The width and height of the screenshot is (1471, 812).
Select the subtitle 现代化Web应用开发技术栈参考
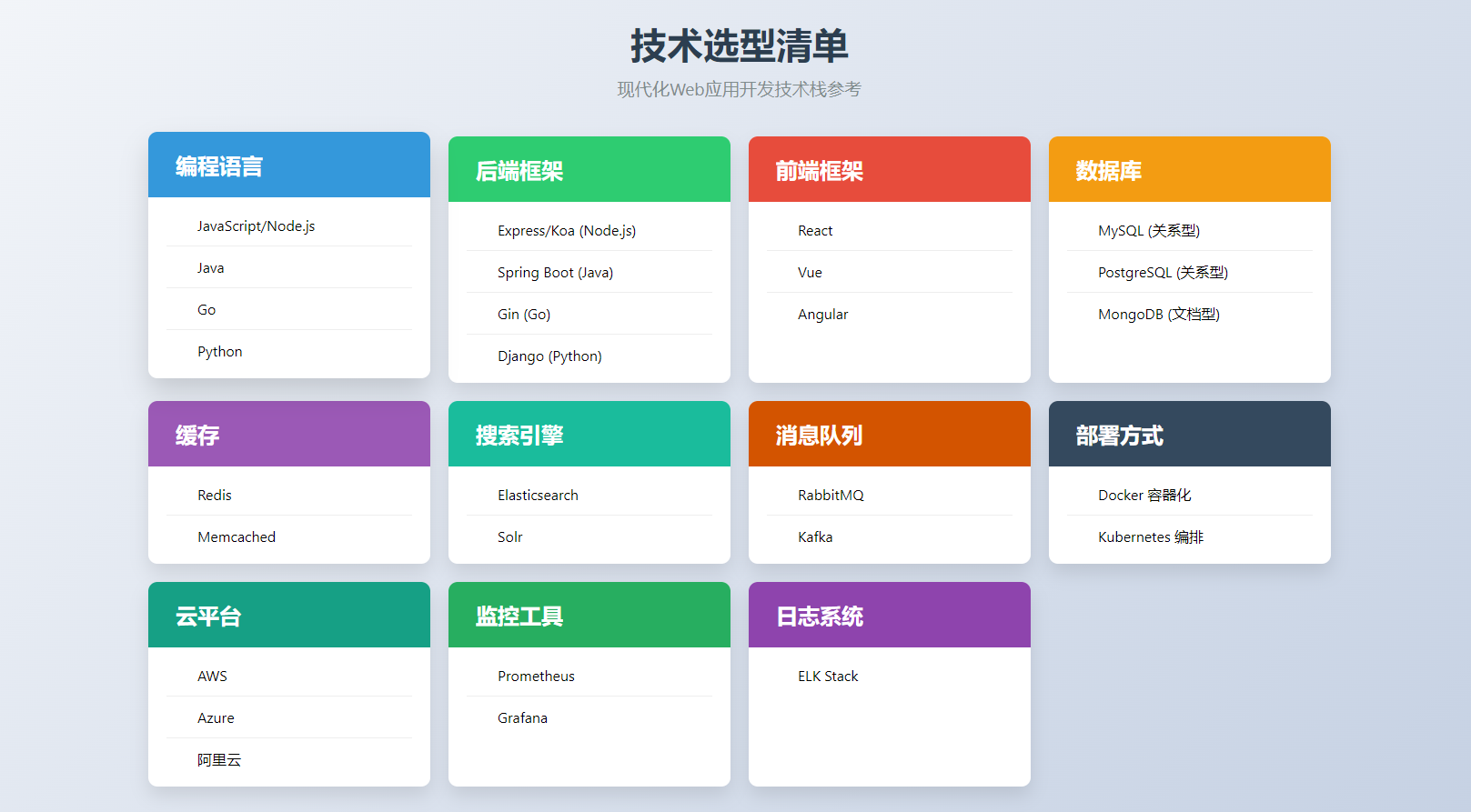coord(739,89)
